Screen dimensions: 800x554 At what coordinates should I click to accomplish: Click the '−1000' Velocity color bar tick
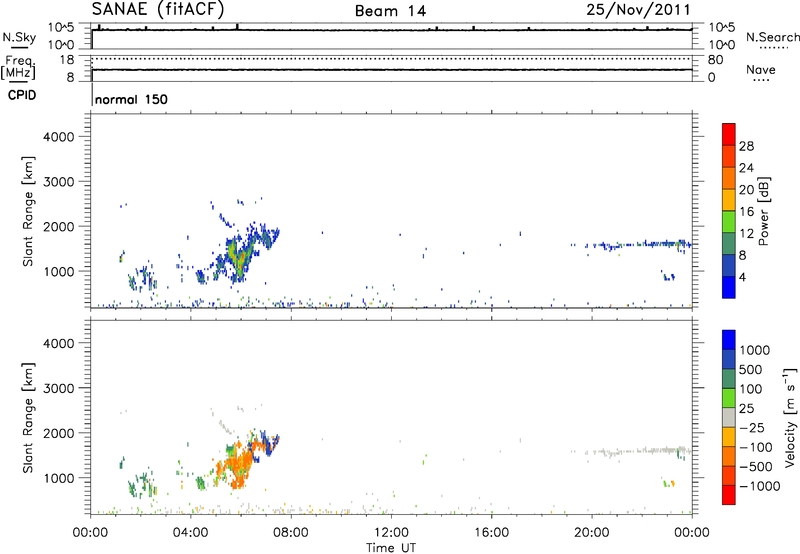tap(759, 486)
